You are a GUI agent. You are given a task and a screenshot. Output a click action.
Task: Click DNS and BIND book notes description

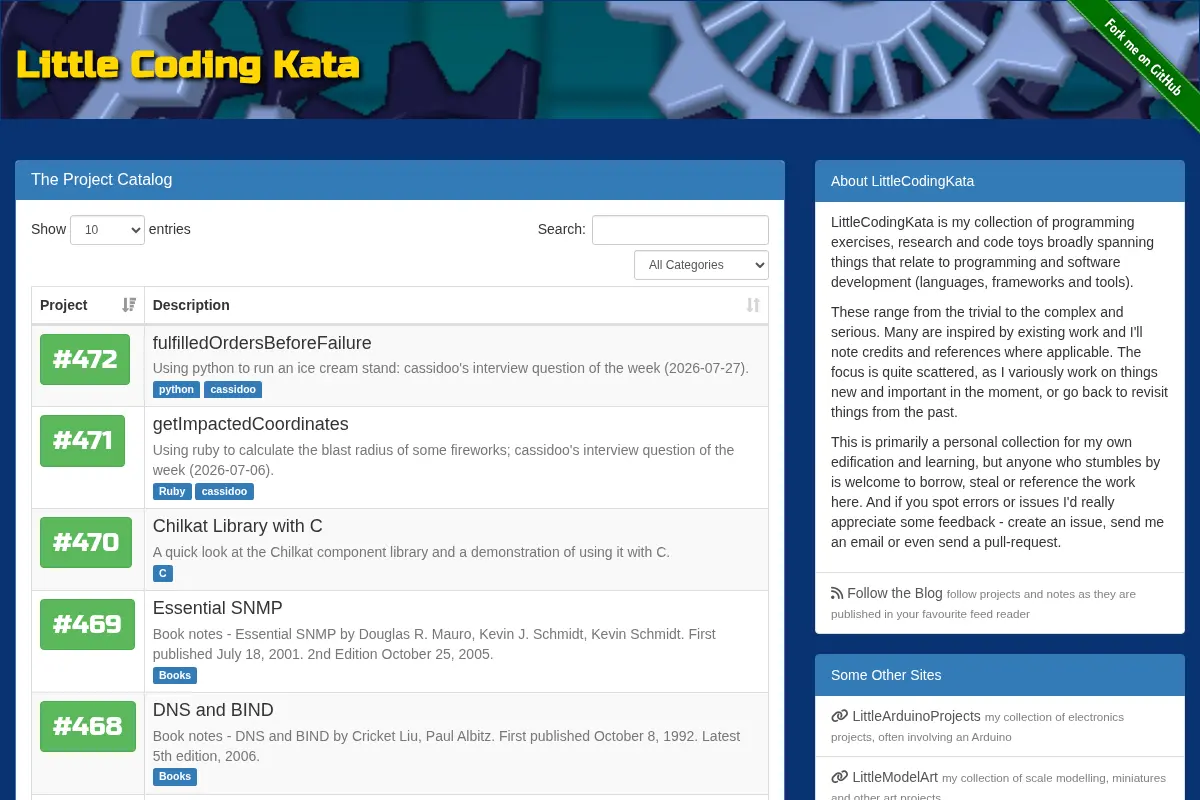(447, 746)
